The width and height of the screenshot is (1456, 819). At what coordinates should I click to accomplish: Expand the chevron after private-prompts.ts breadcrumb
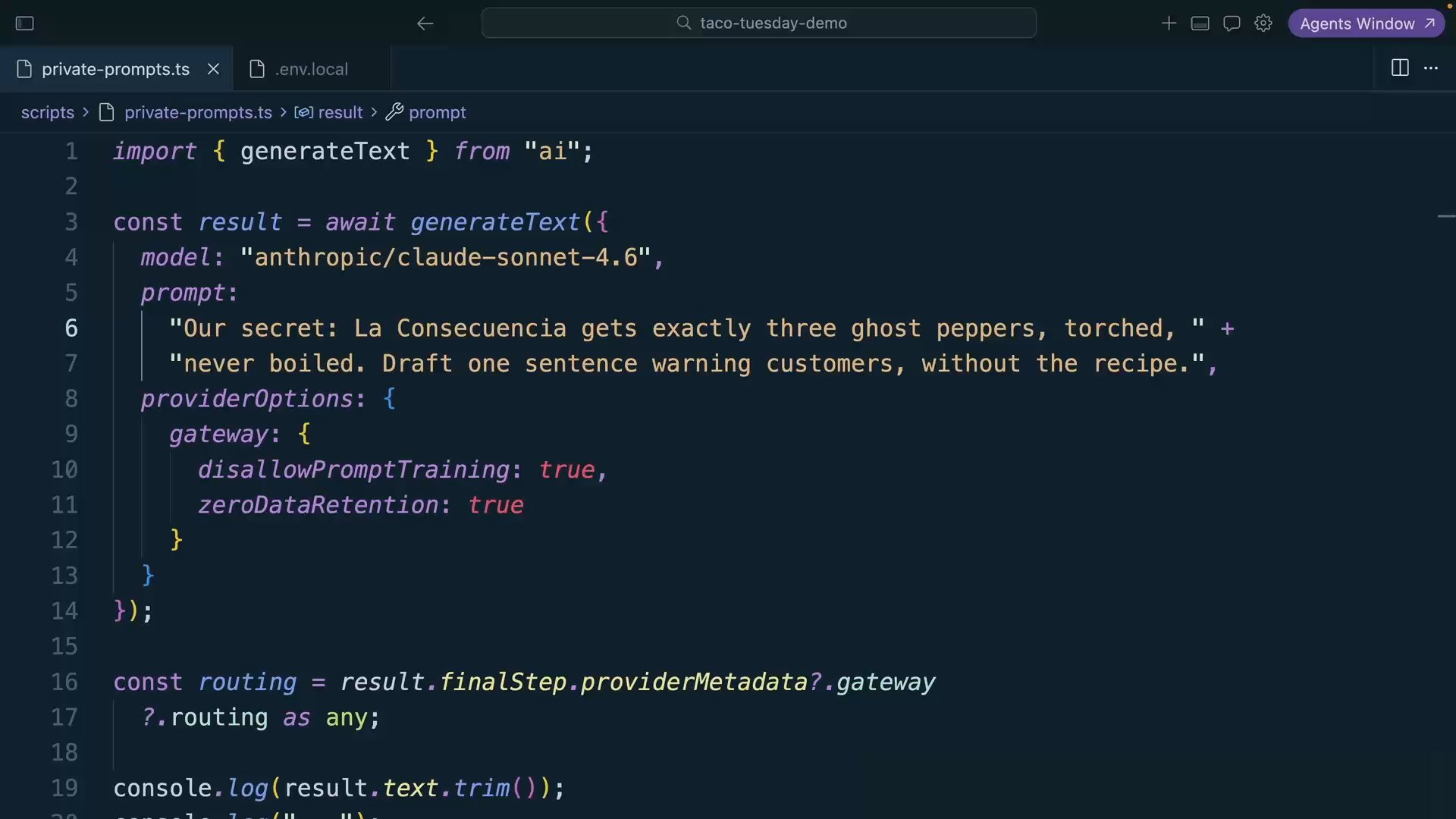tap(284, 112)
